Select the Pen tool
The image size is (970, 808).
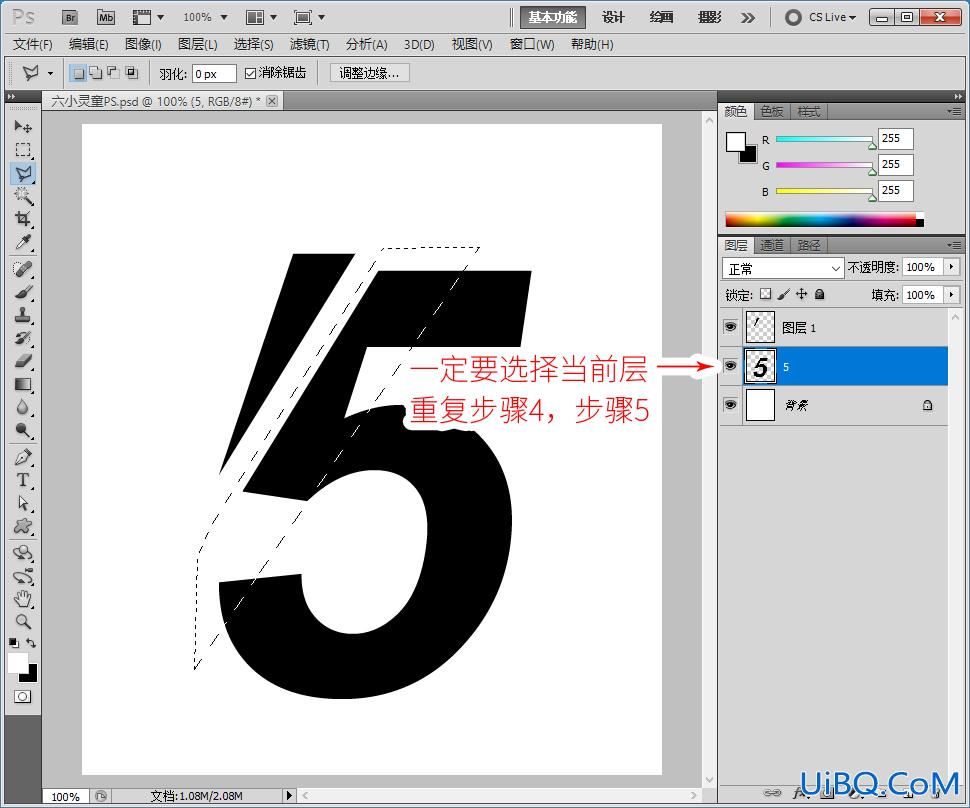(23, 458)
